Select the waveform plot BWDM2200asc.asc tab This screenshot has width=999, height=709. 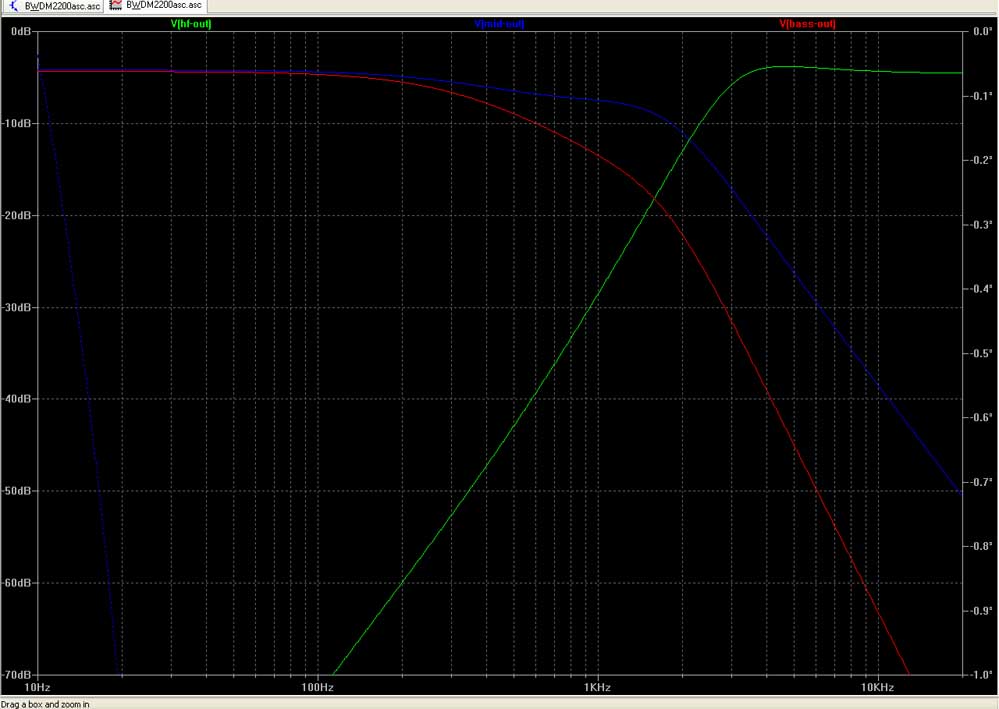pyautogui.click(x=156, y=5)
